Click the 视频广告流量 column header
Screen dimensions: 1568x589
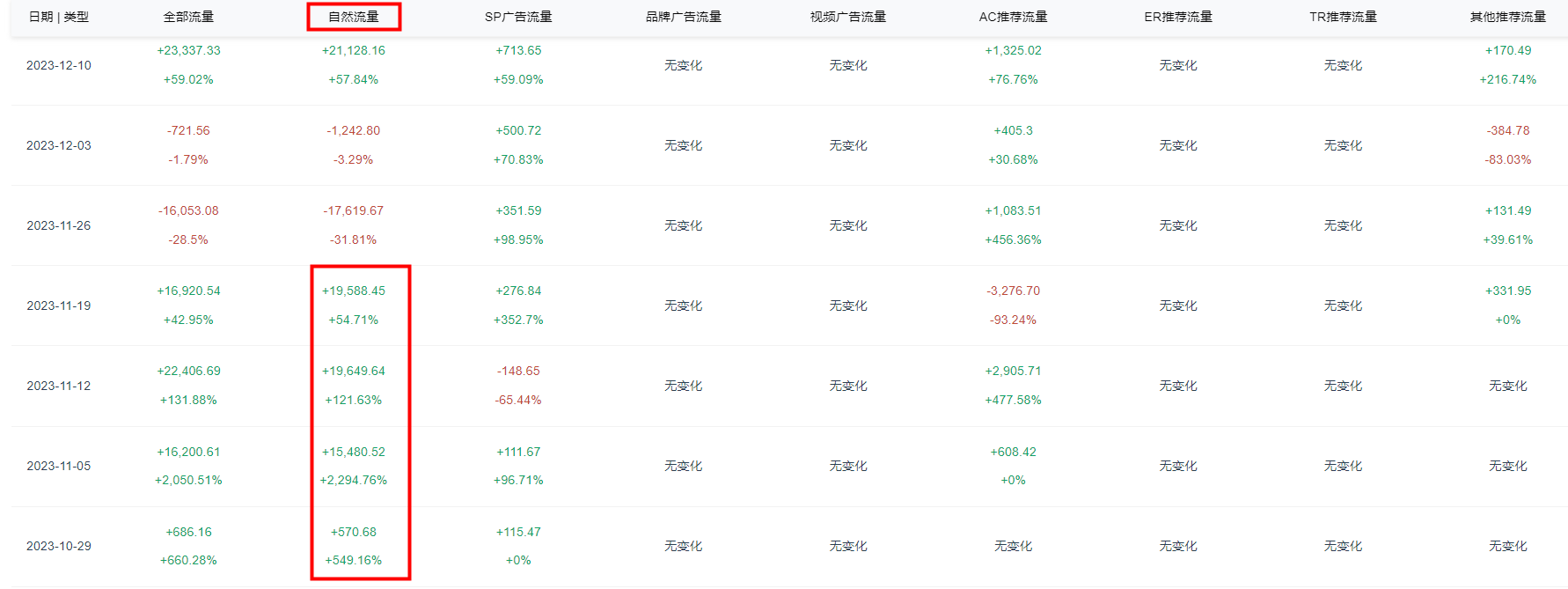click(x=848, y=17)
